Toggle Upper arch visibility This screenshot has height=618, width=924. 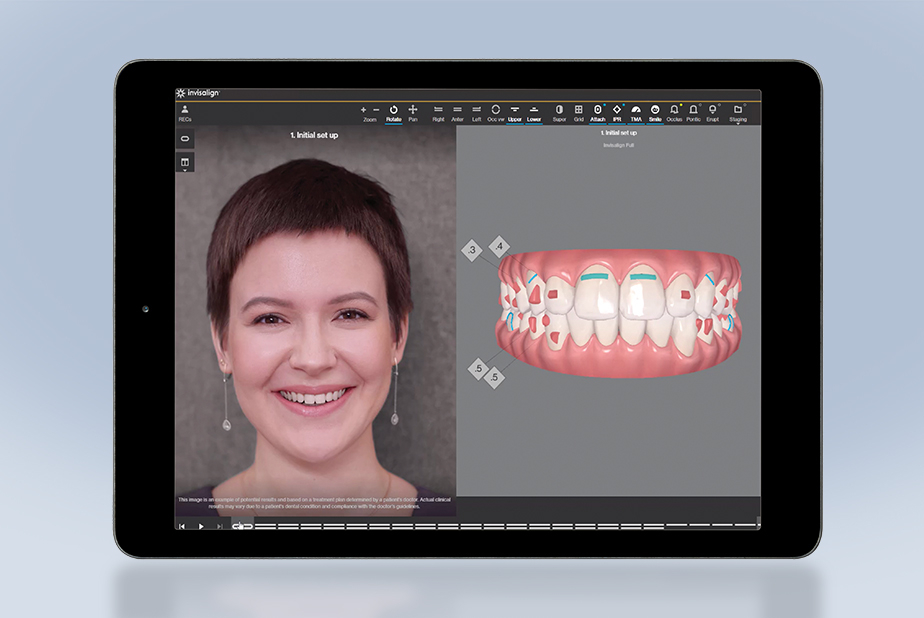(x=515, y=111)
